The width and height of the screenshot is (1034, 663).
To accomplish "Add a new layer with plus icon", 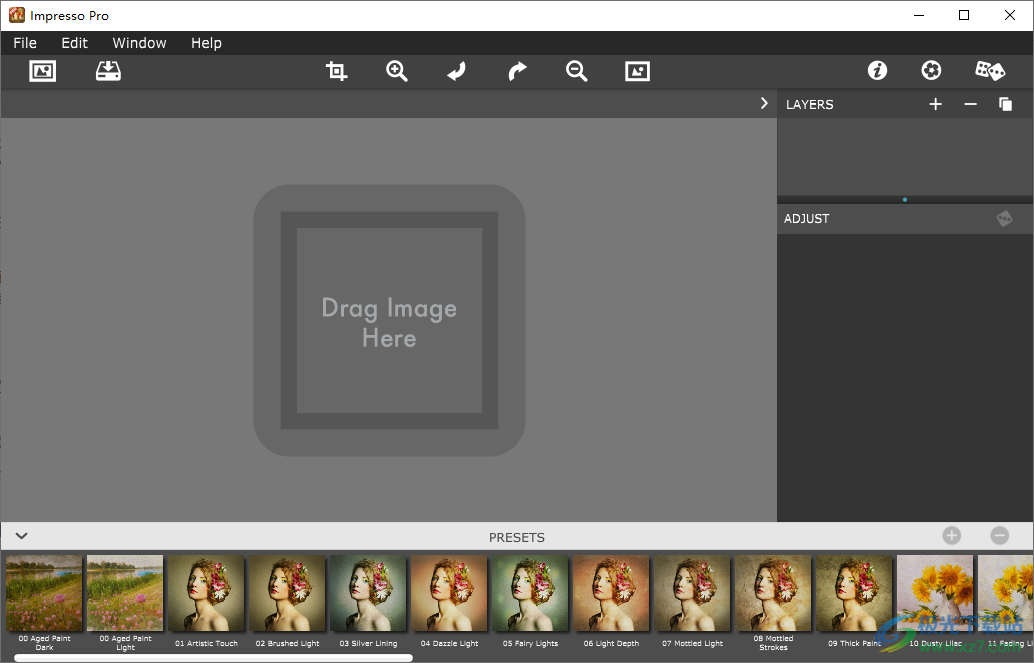I will click(x=935, y=104).
